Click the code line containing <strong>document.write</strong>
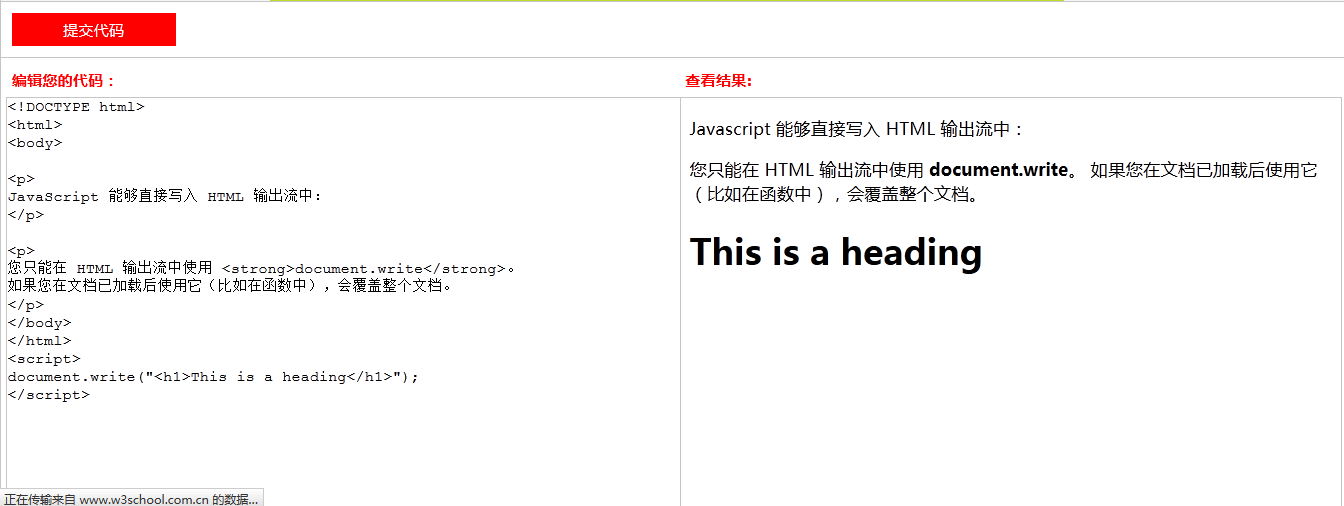This screenshot has width=1344, height=506. point(262,269)
